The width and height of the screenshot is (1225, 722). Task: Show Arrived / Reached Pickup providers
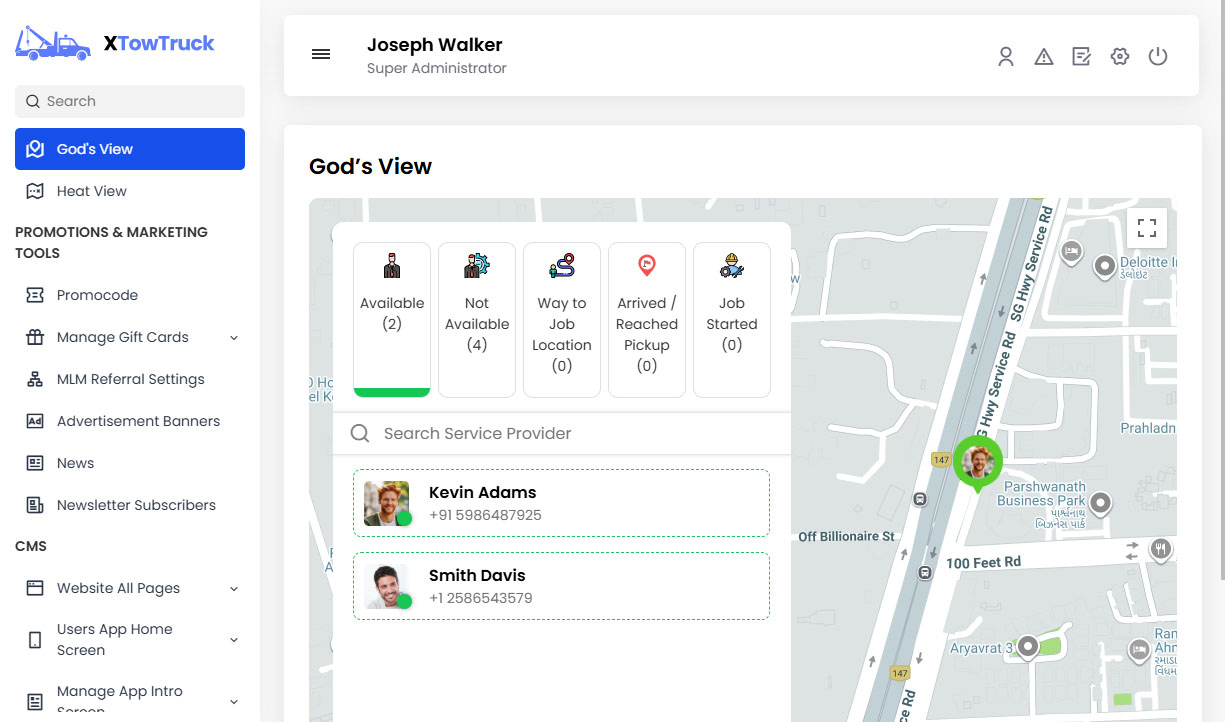point(647,318)
